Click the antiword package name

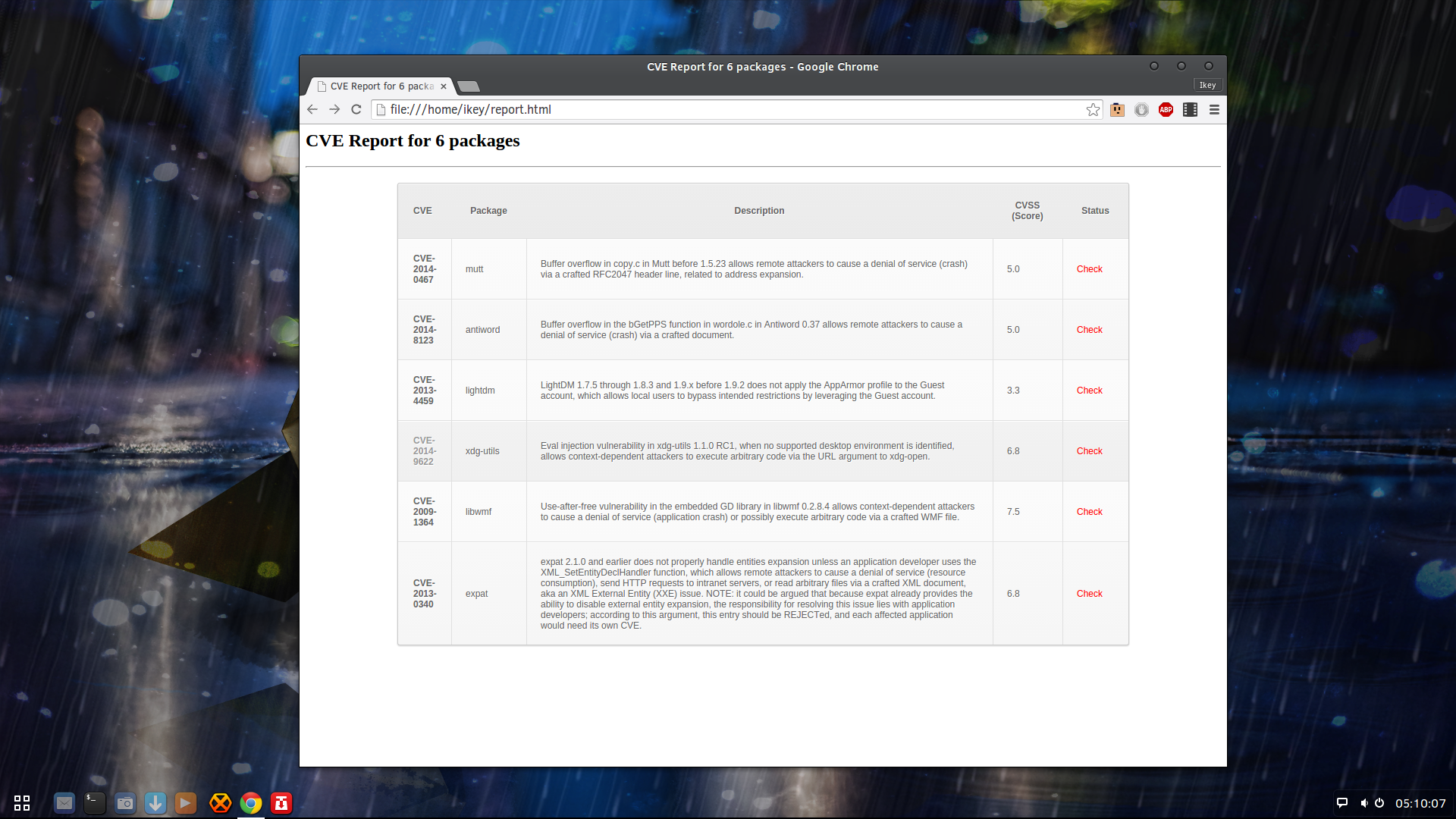(482, 330)
